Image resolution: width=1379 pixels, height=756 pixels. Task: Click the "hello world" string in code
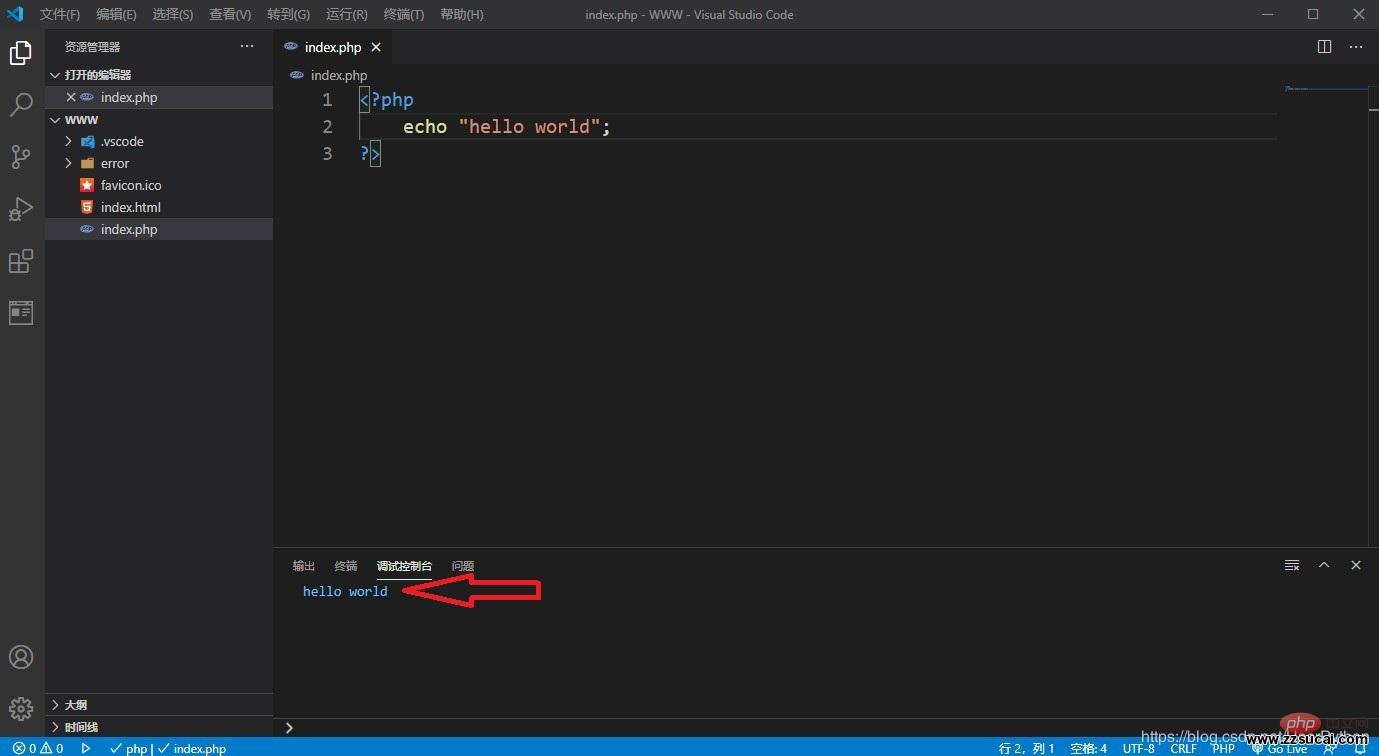coord(529,127)
